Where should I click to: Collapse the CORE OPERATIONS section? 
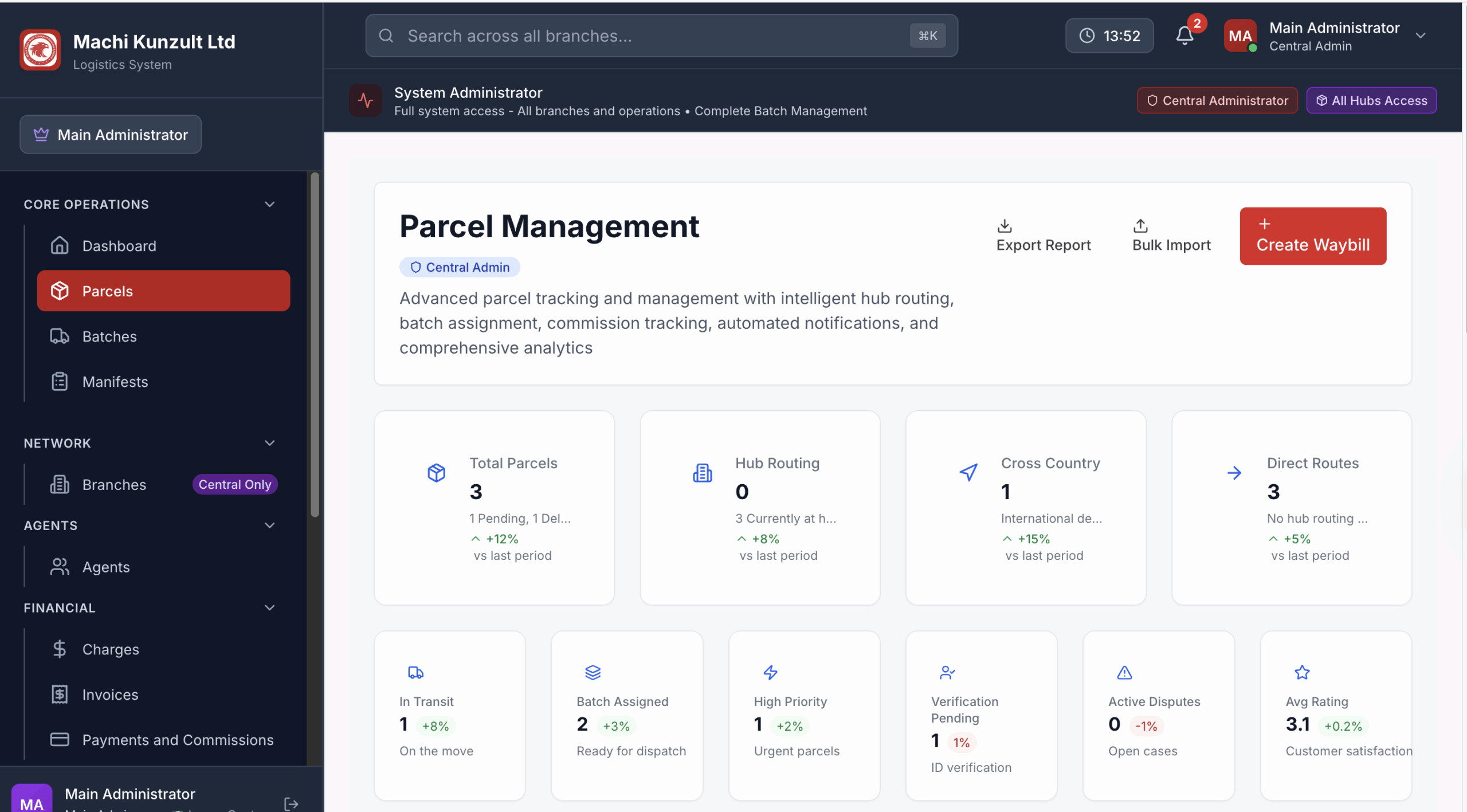pyautogui.click(x=270, y=204)
